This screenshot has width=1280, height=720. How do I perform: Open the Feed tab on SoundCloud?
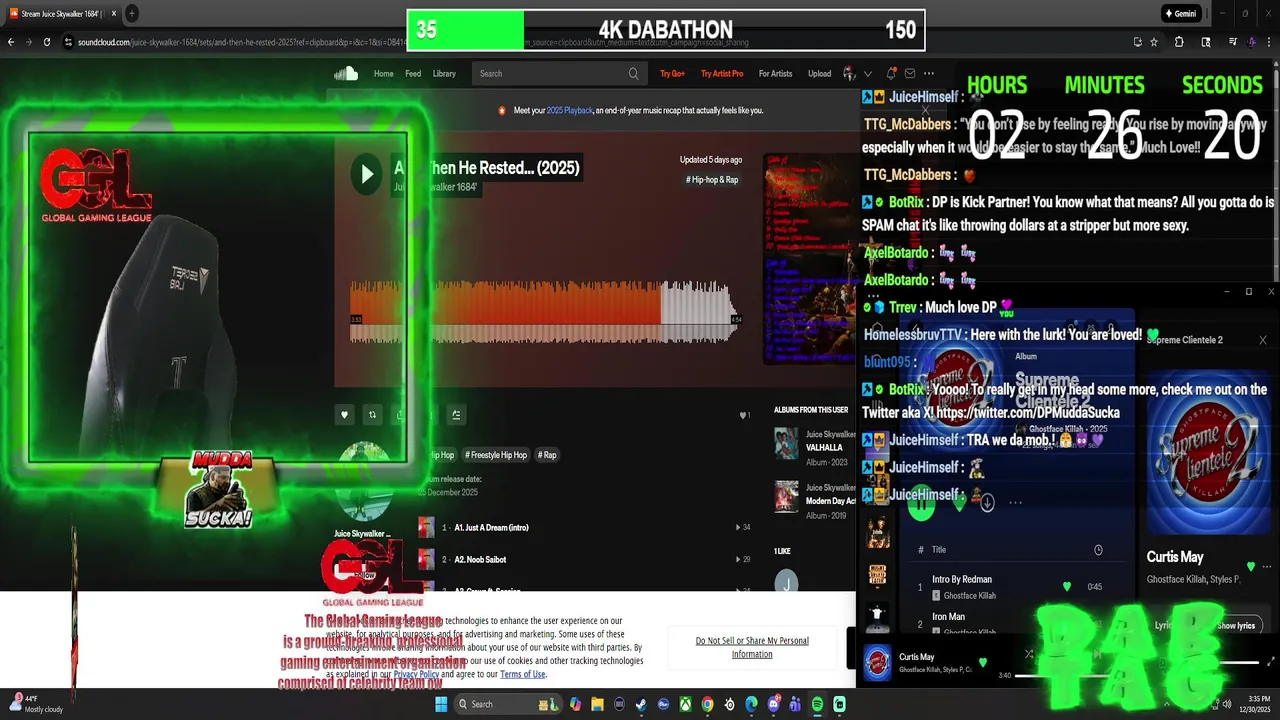[413, 73]
